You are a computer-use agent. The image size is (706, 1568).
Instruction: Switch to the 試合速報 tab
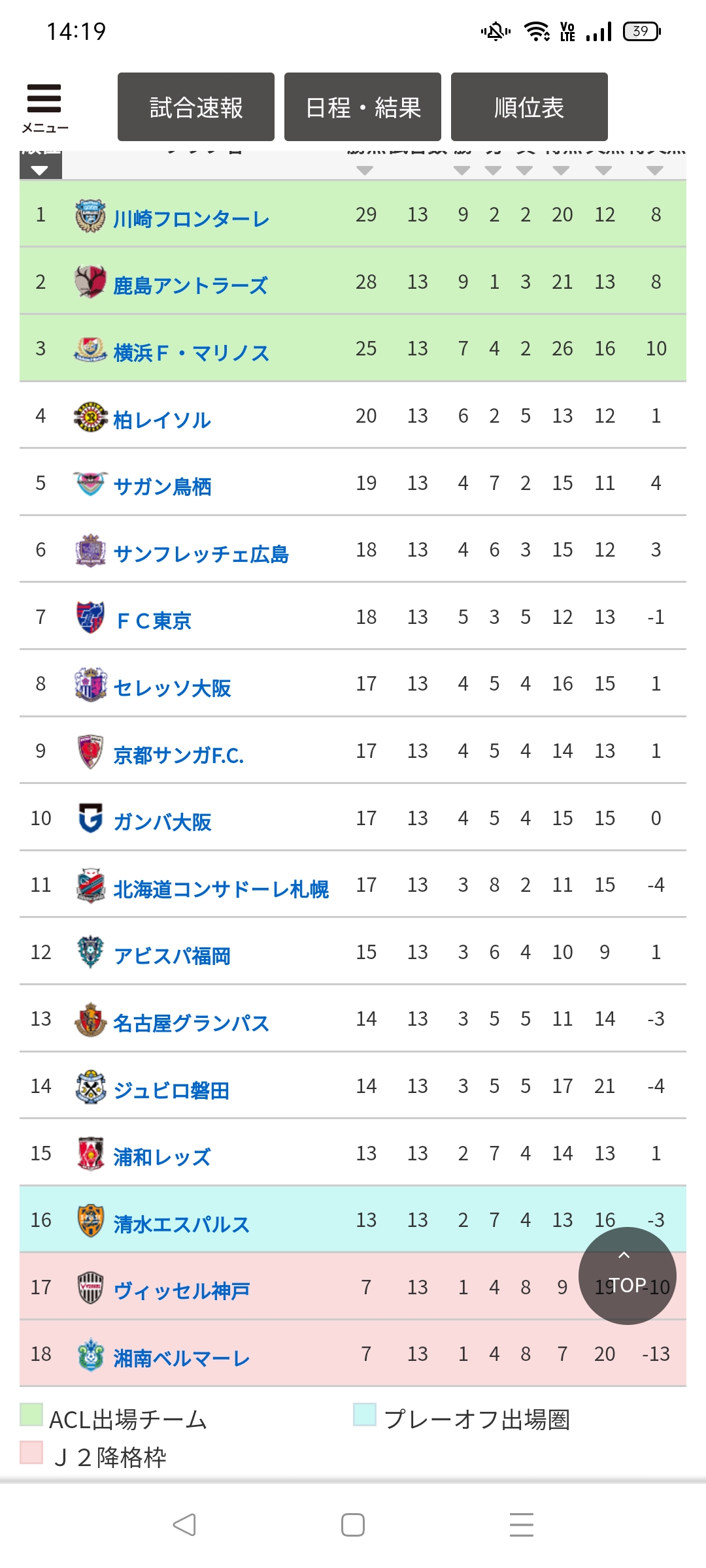[x=196, y=107]
